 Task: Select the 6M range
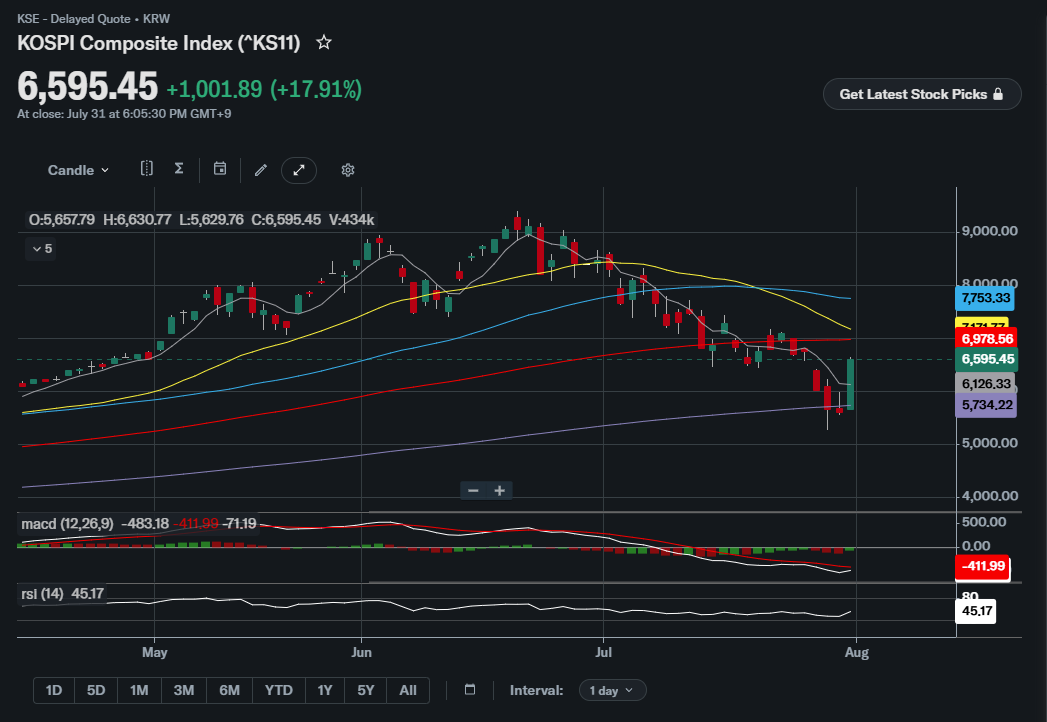[230, 691]
